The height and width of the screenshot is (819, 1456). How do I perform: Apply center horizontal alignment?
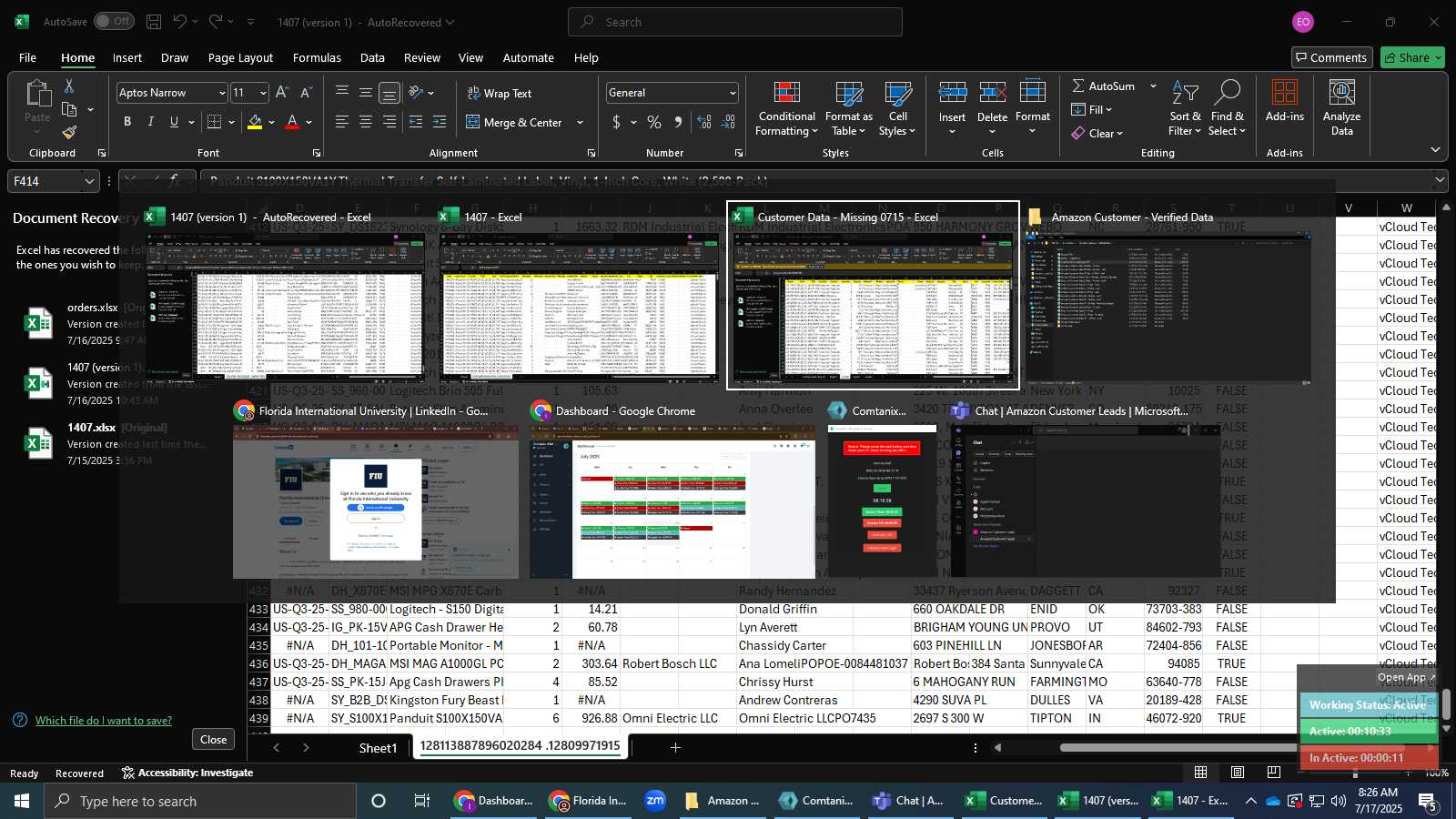[x=366, y=122]
